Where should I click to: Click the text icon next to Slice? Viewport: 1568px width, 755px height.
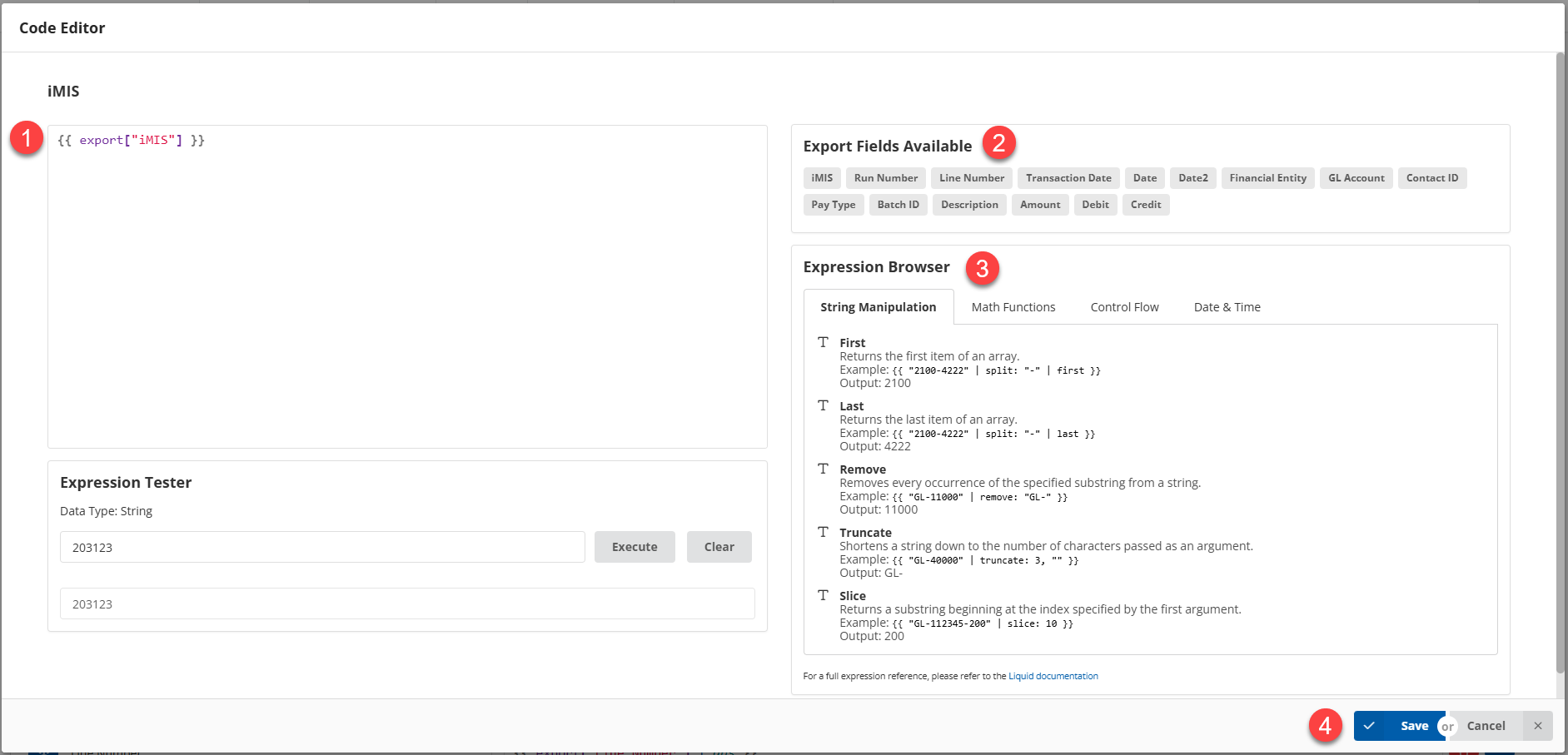tap(823, 595)
